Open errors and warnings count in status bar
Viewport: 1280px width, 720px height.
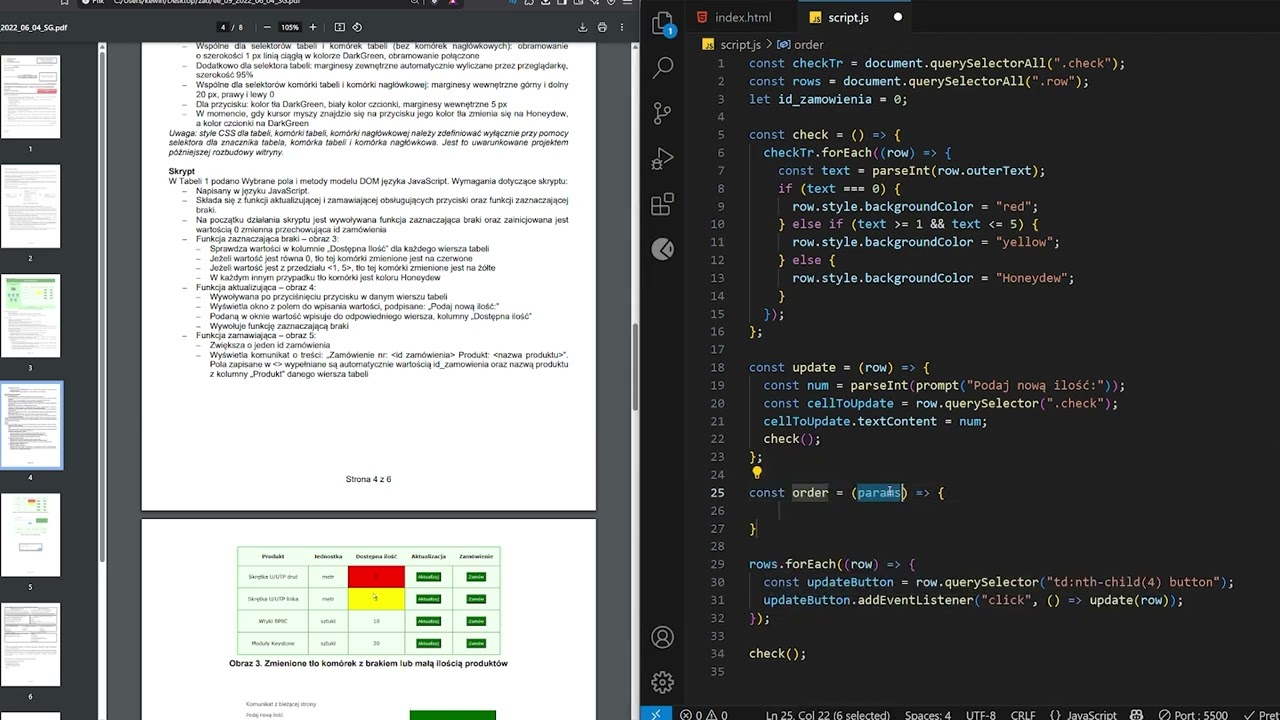704,715
